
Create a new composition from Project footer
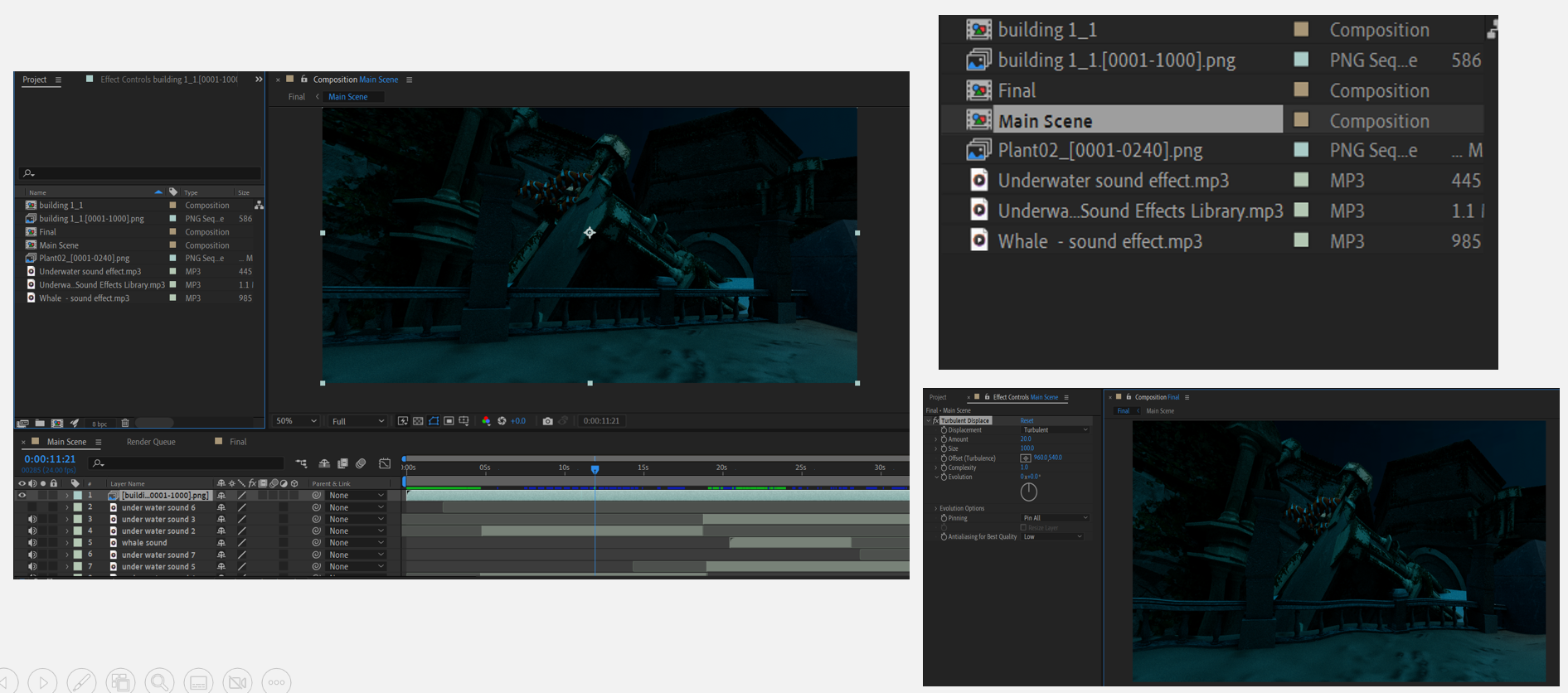[x=57, y=423]
